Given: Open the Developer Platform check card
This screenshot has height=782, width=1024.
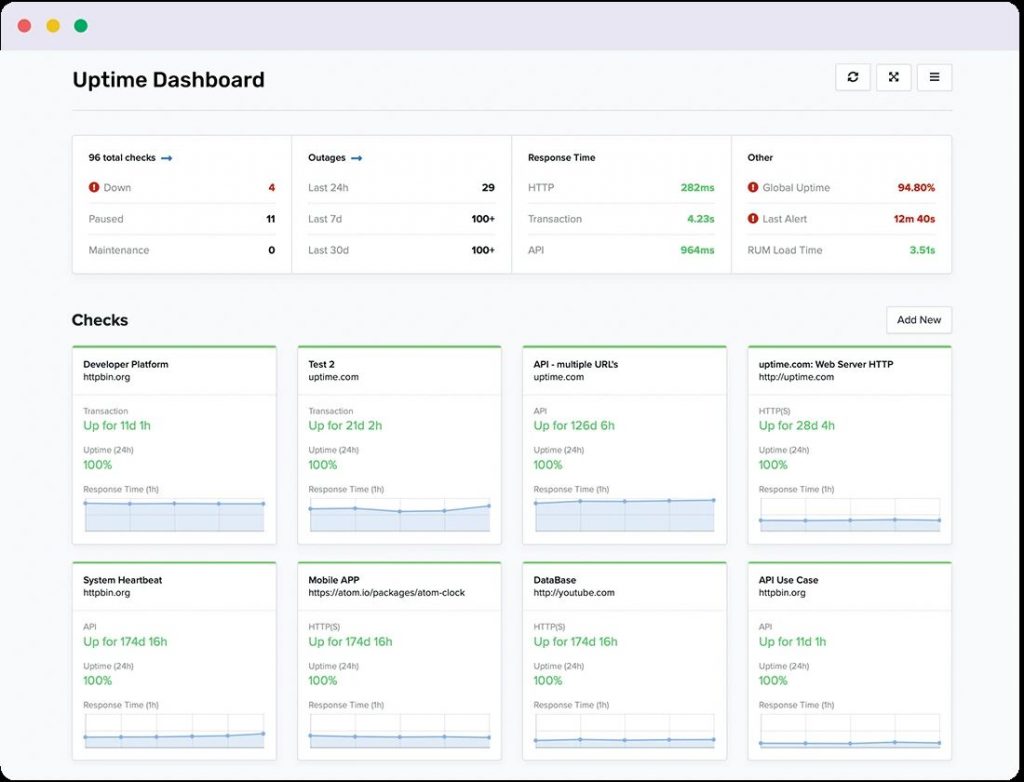Looking at the screenshot, I should pyautogui.click(x=125, y=363).
